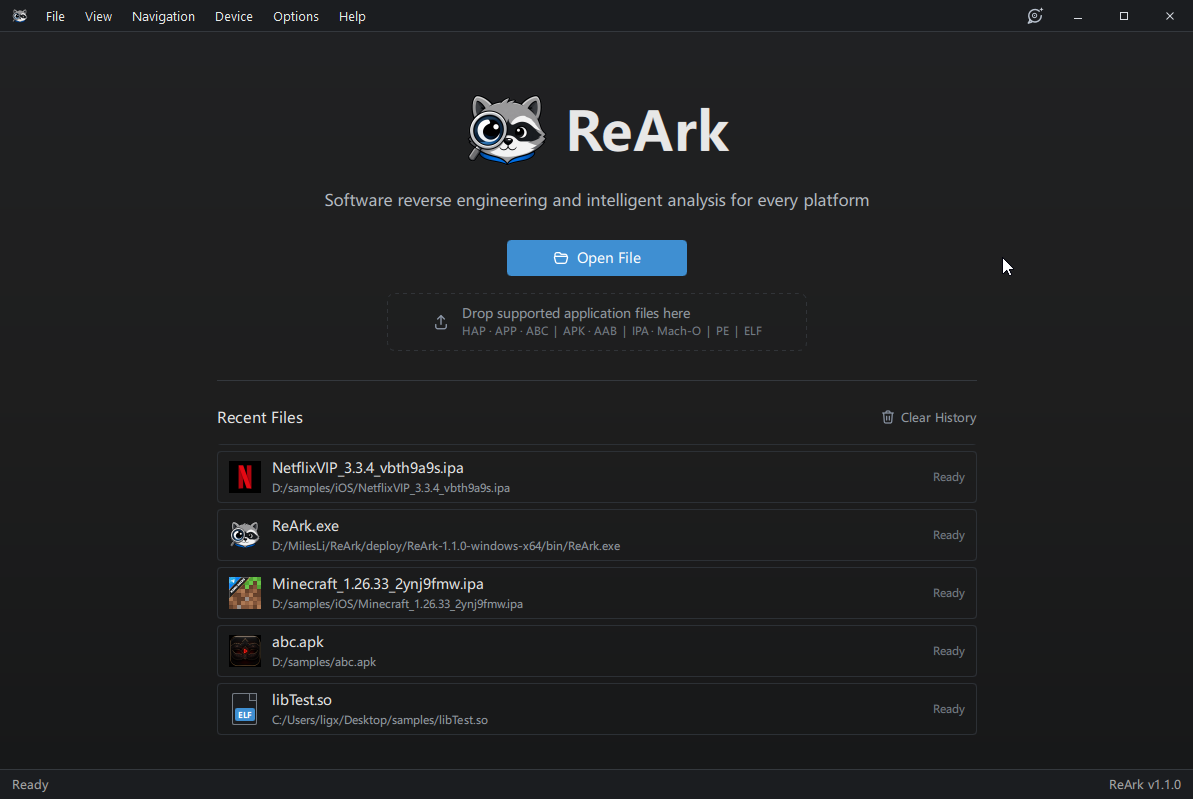Click Ready text in status bar
Screen dimensions: 1193x799
coord(30,785)
